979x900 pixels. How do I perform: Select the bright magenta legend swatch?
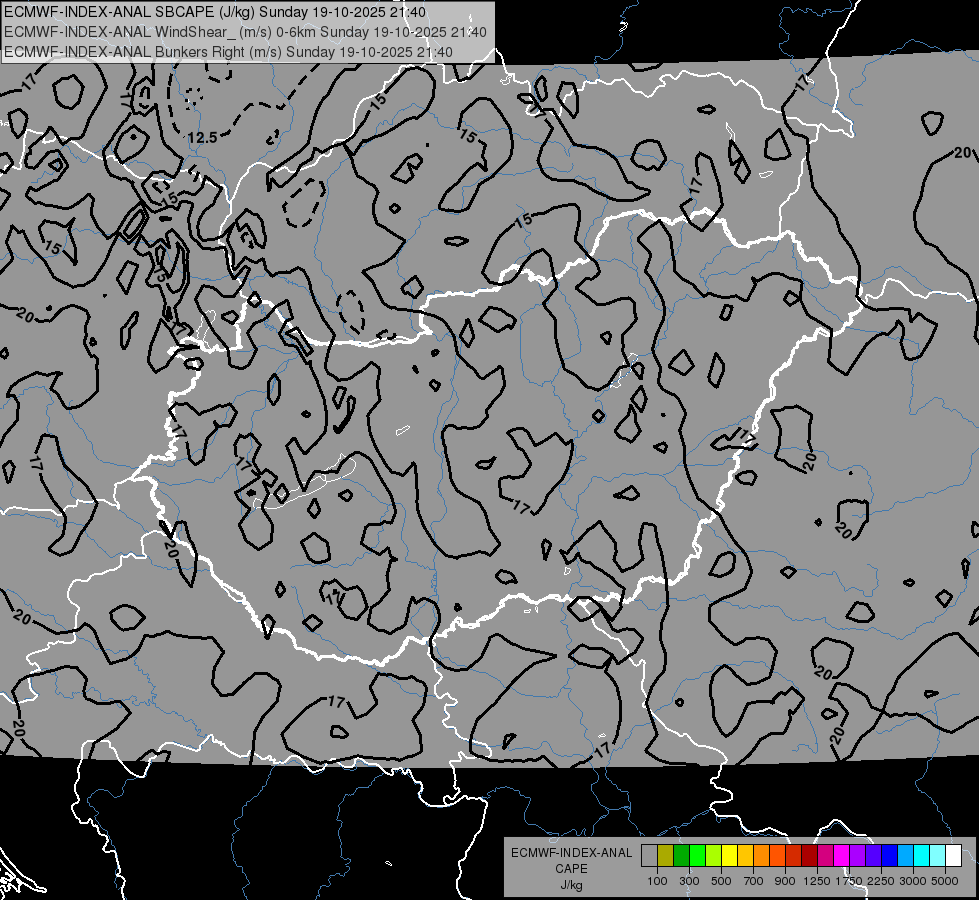(x=841, y=855)
